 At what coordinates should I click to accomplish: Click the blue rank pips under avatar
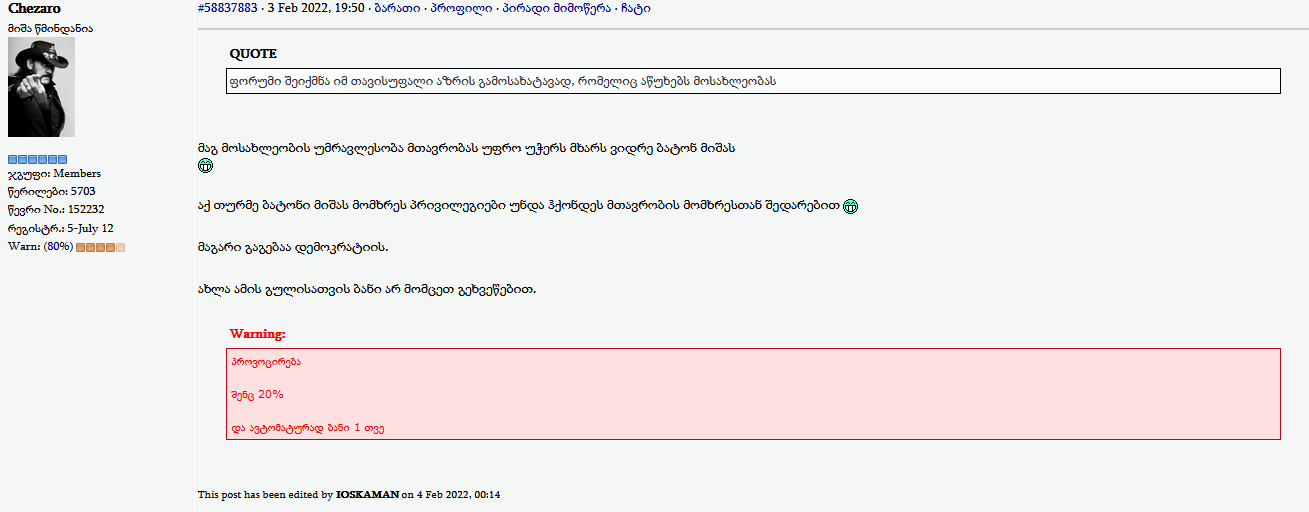coord(38,159)
